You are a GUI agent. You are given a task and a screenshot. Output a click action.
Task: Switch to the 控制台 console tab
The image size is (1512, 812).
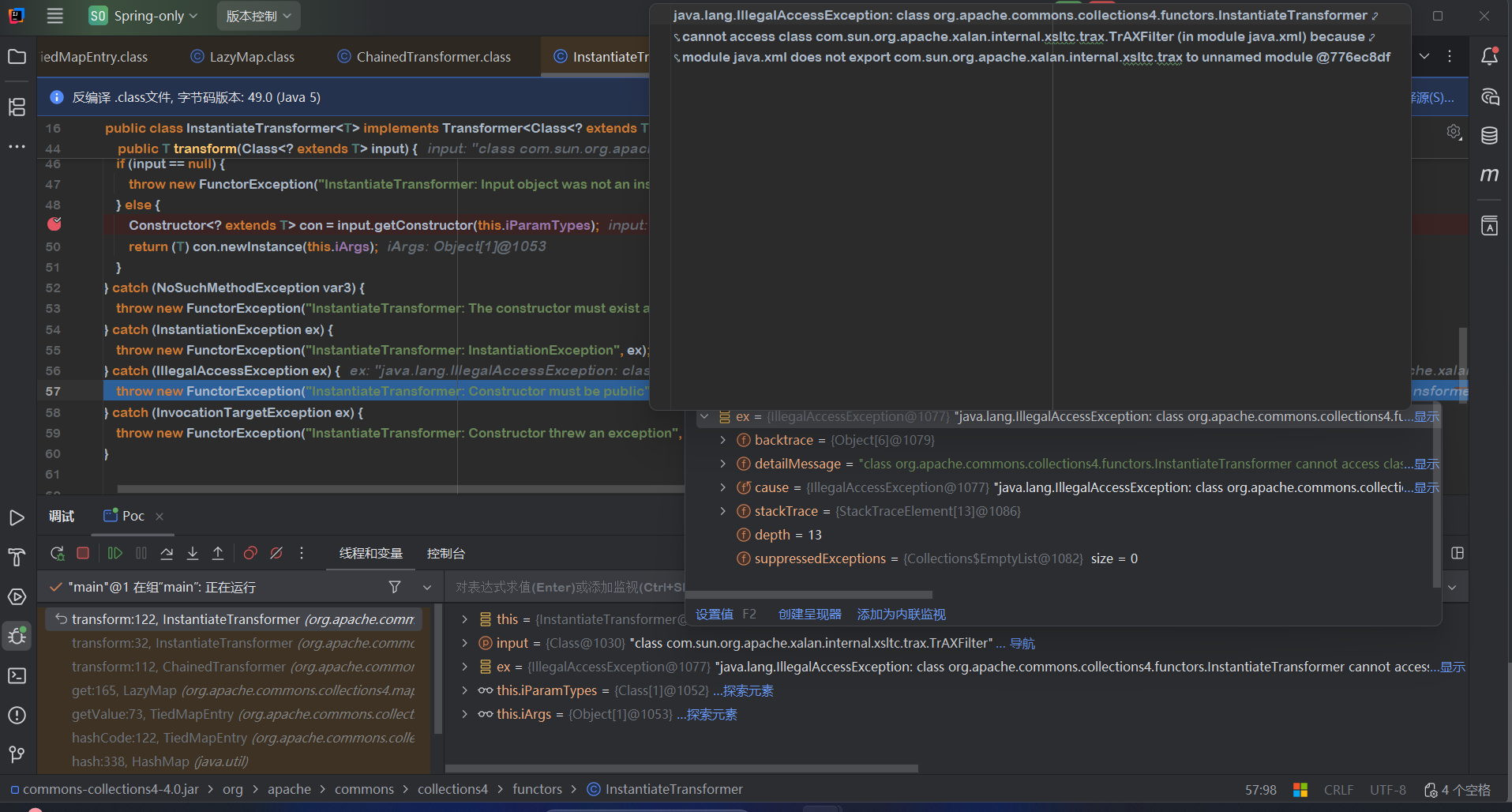click(445, 554)
